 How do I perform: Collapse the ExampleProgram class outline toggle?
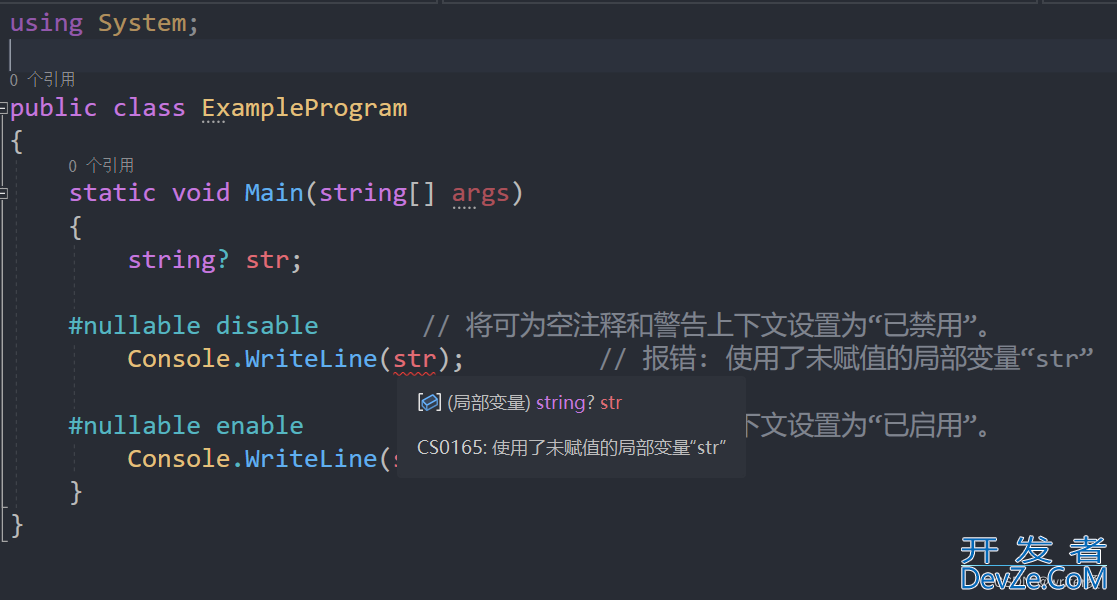[4, 108]
